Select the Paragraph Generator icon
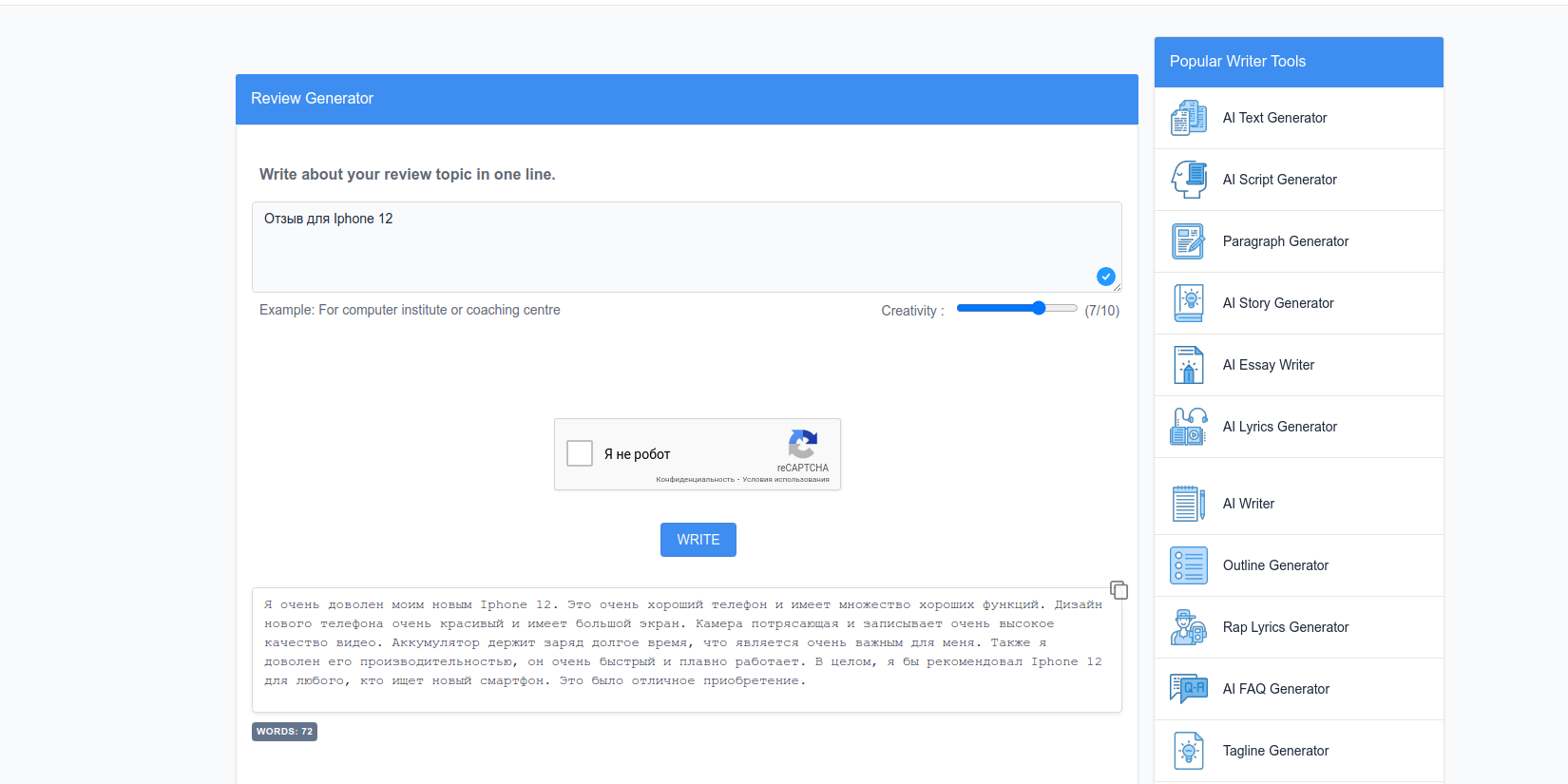1568x784 pixels. tap(1188, 241)
